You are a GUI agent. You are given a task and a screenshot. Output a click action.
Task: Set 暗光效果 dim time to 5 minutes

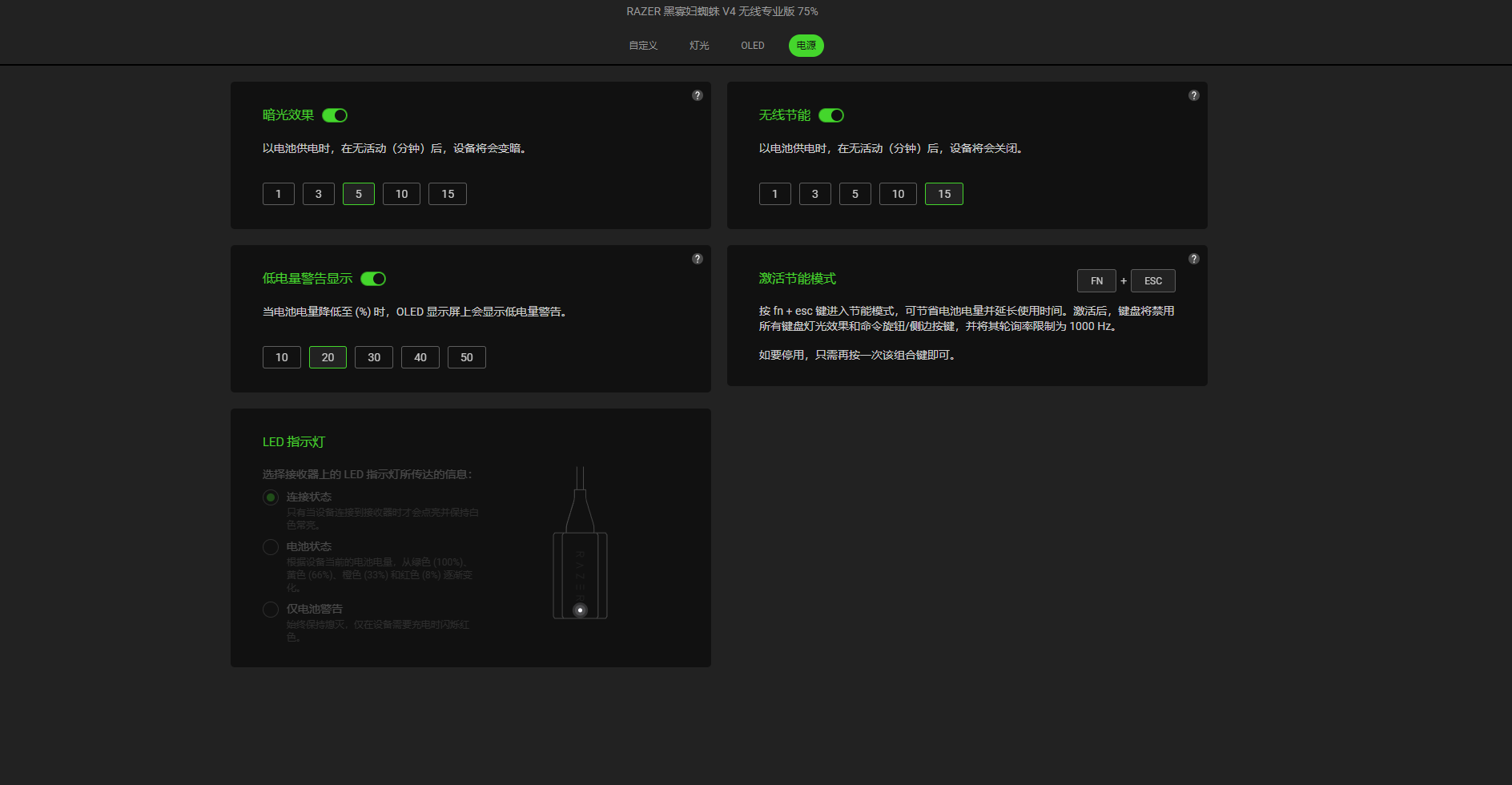point(359,194)
